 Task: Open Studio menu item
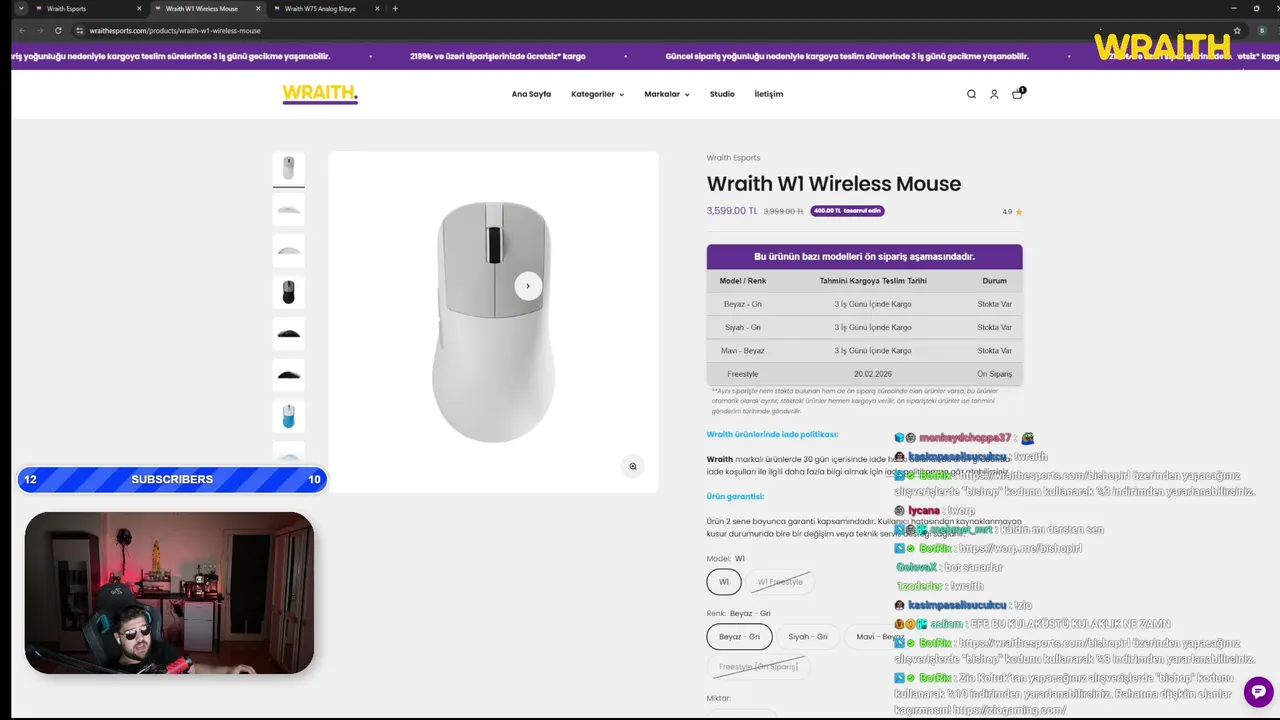tap(722, 94)
